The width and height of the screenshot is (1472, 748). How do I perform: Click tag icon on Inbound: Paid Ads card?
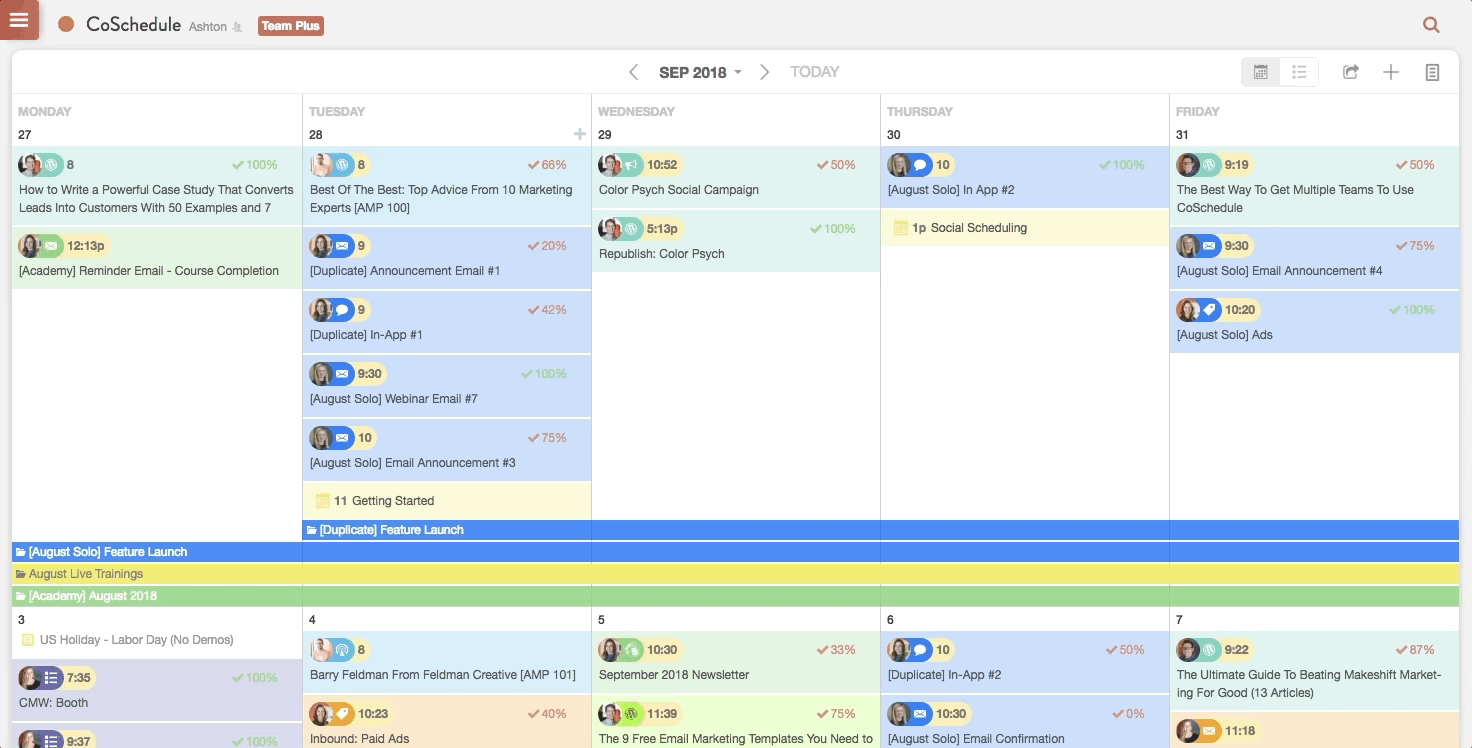click(343, 714)
